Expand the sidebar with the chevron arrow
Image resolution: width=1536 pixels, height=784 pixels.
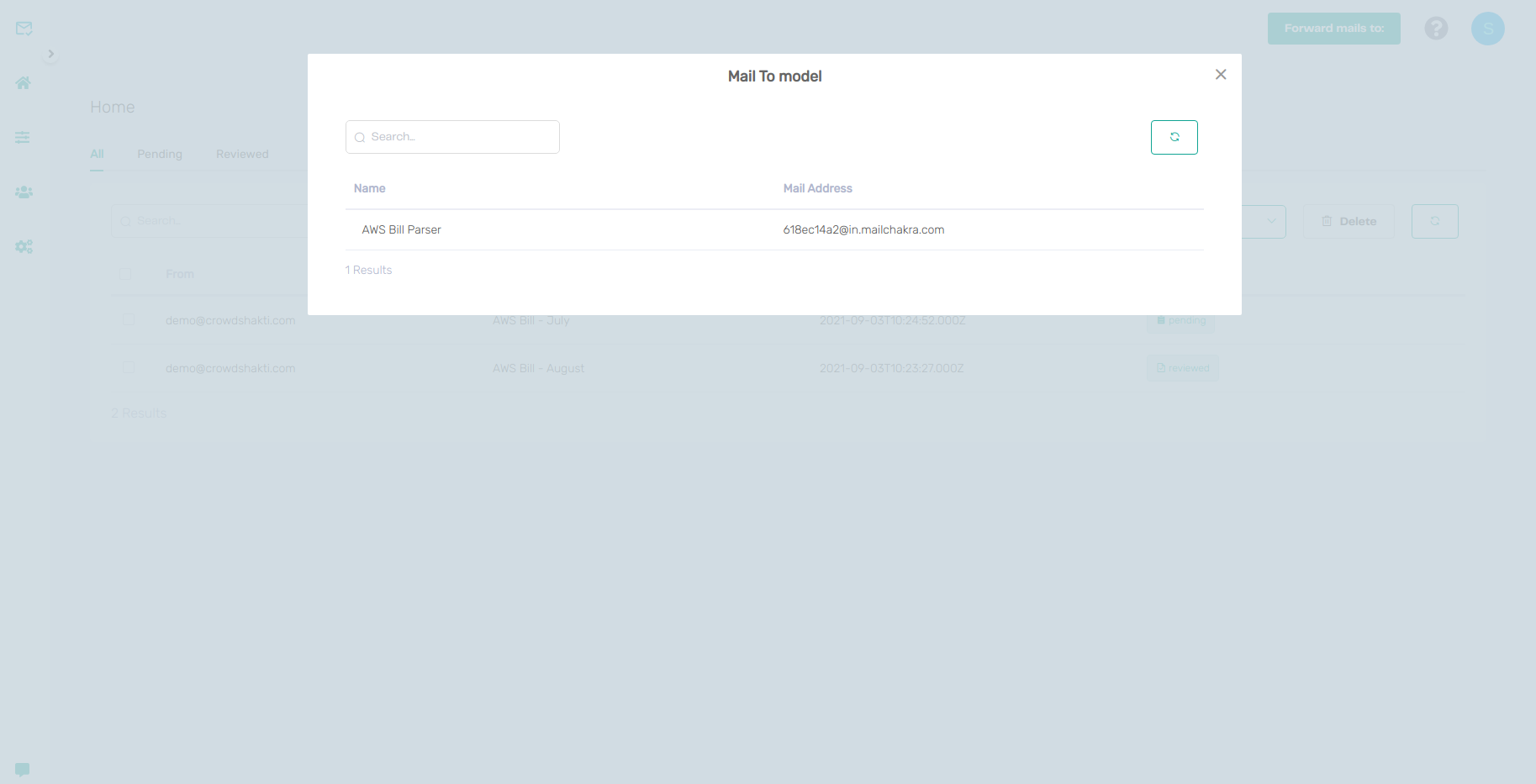pyautogui.click(x=50, y=54)
